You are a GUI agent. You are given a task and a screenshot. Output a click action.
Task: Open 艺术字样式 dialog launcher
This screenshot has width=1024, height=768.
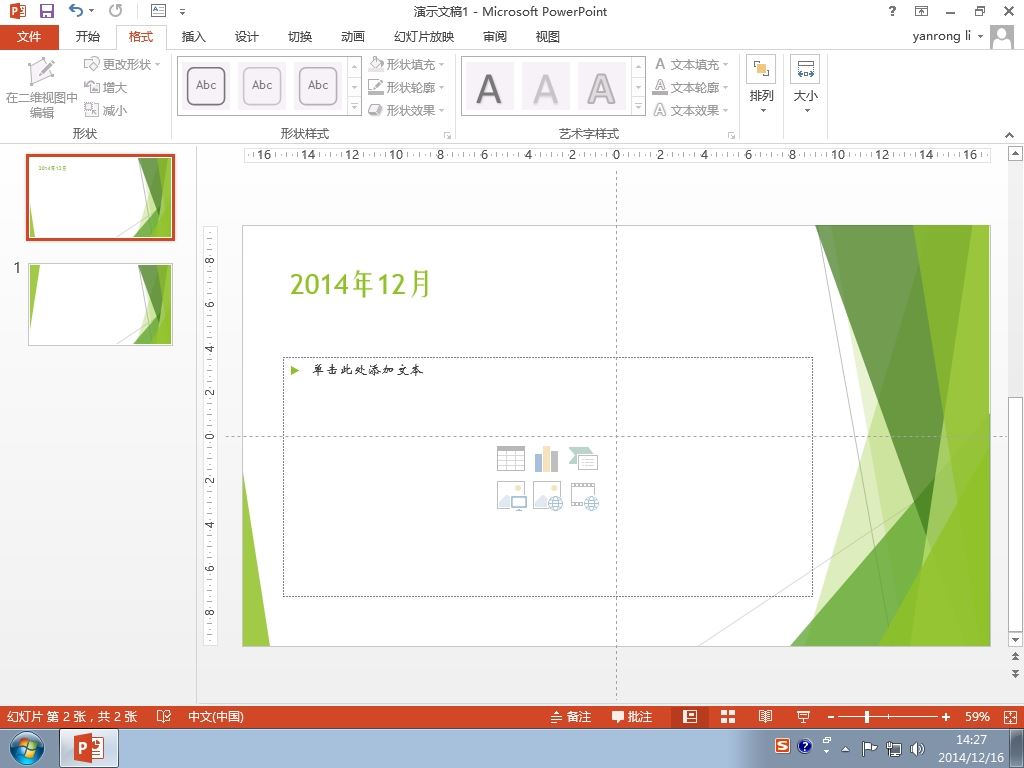[731, 135]
